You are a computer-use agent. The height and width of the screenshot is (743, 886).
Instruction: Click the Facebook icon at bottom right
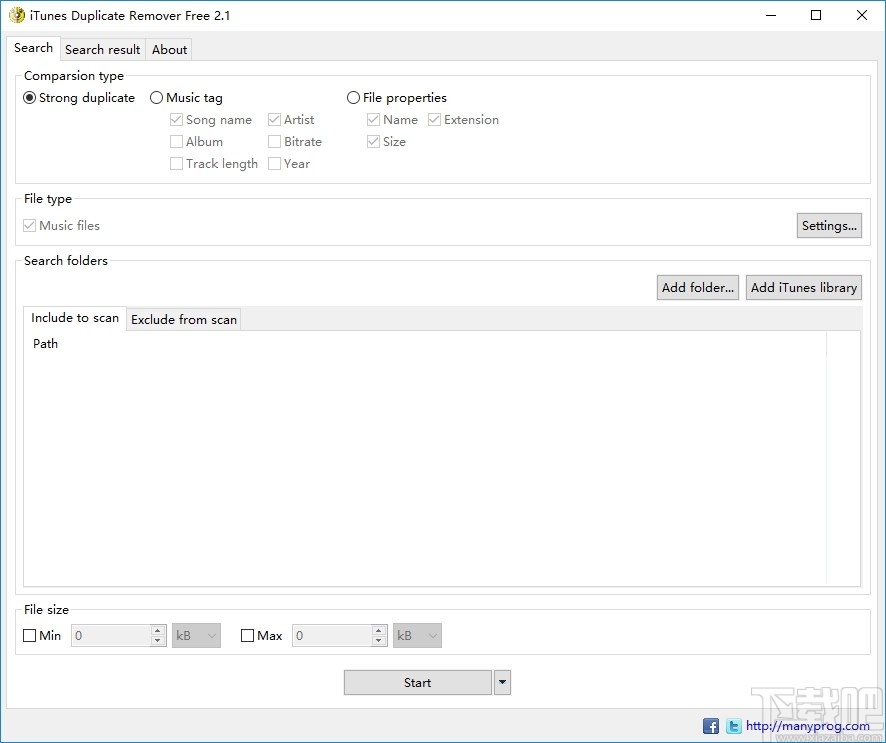tap(710, 726)
